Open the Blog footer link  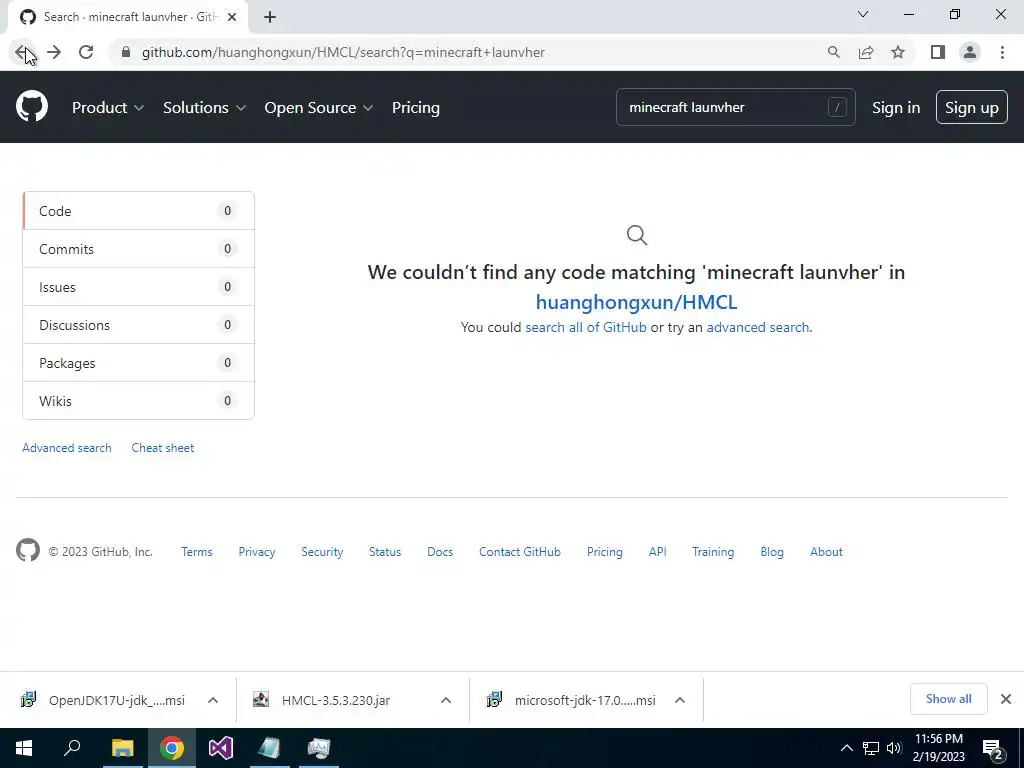772,552
